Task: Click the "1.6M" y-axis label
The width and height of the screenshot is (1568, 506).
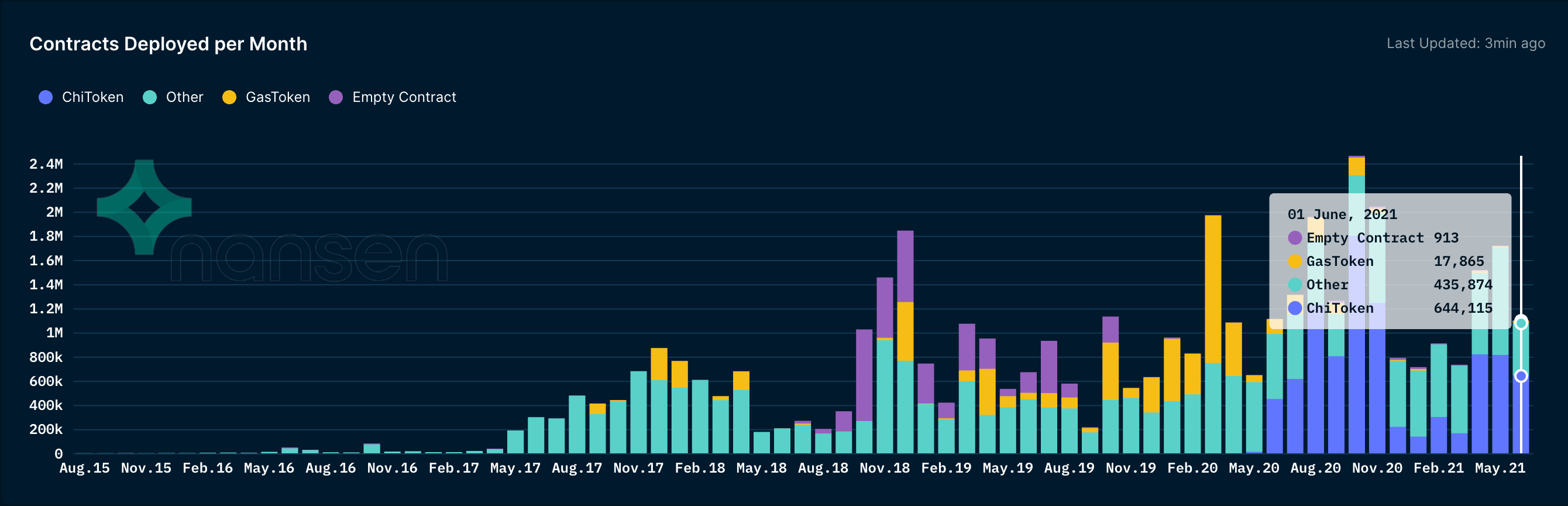Action: [x=46, y=260]
